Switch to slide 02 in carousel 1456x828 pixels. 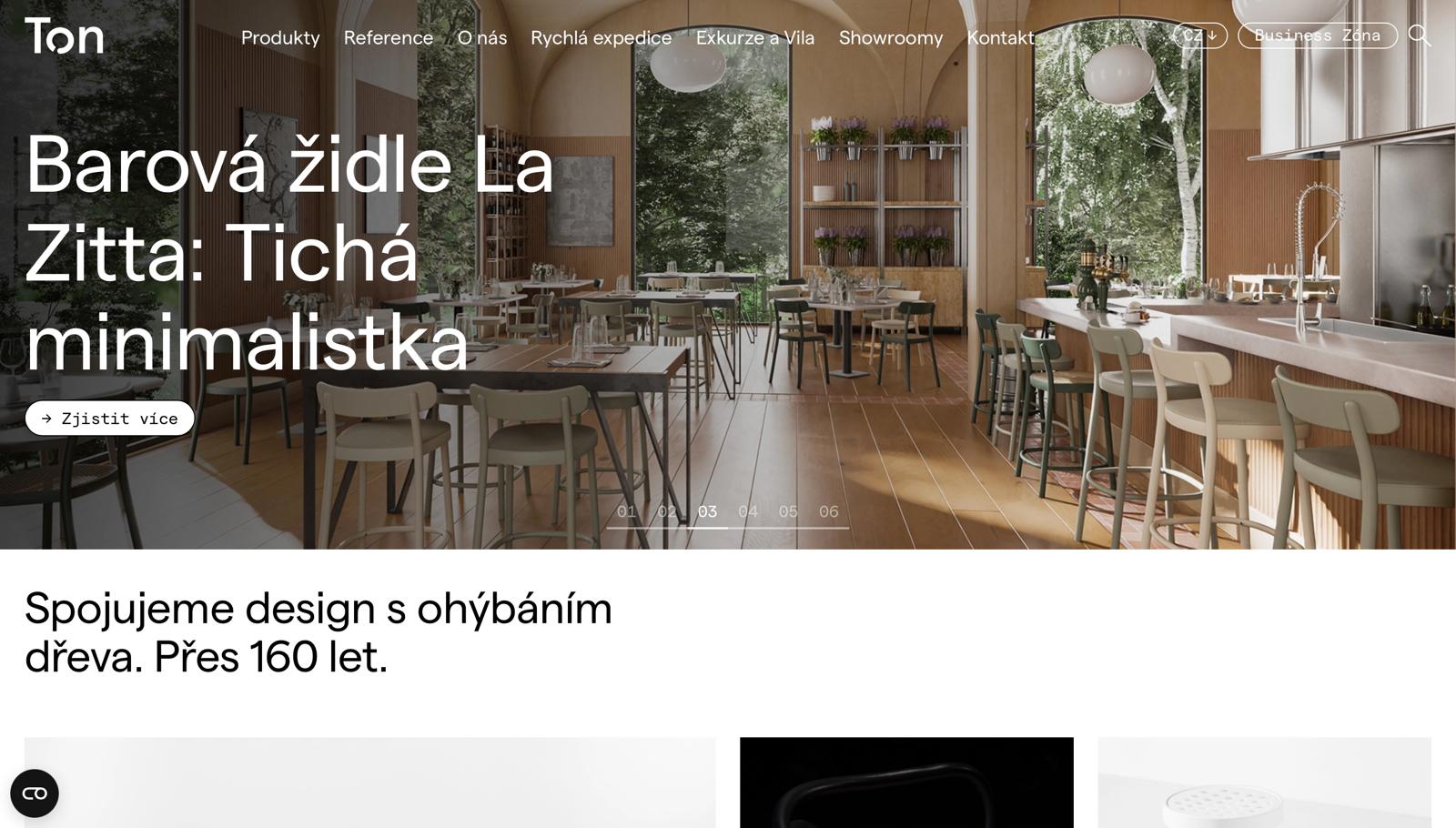coord(667,512)
